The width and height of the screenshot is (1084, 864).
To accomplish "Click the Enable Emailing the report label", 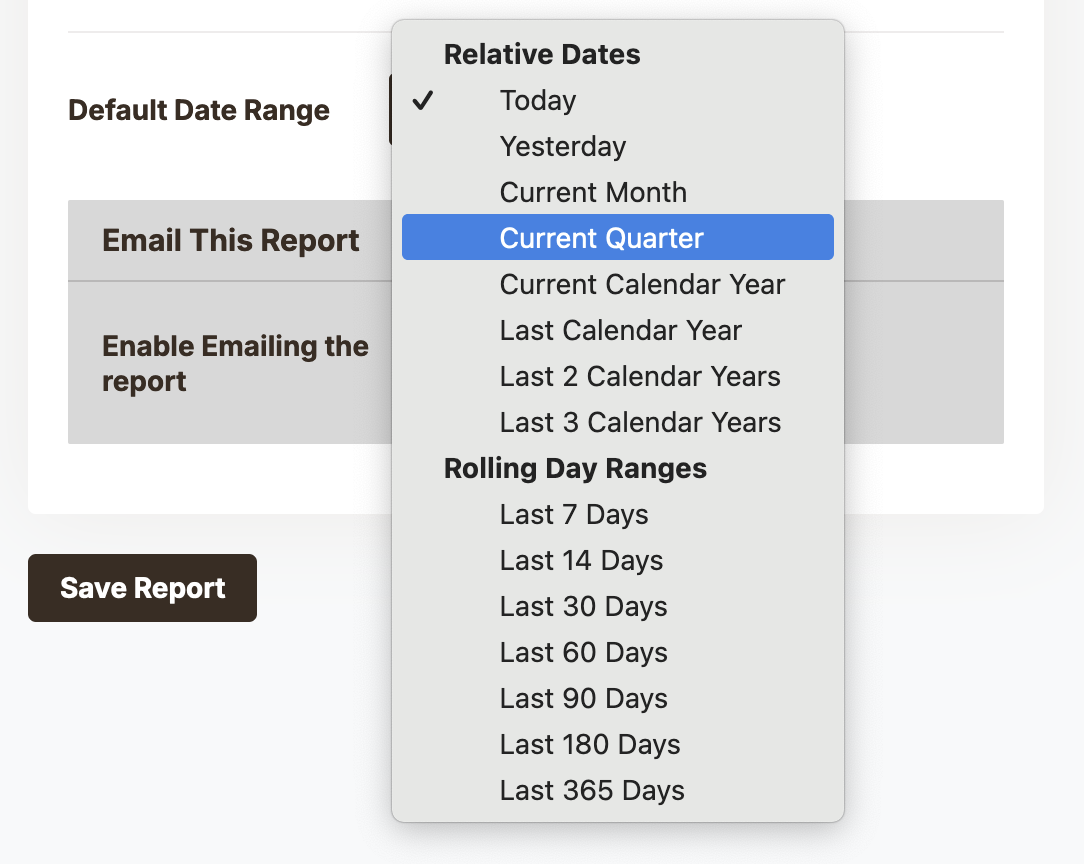I will point(235,364).
